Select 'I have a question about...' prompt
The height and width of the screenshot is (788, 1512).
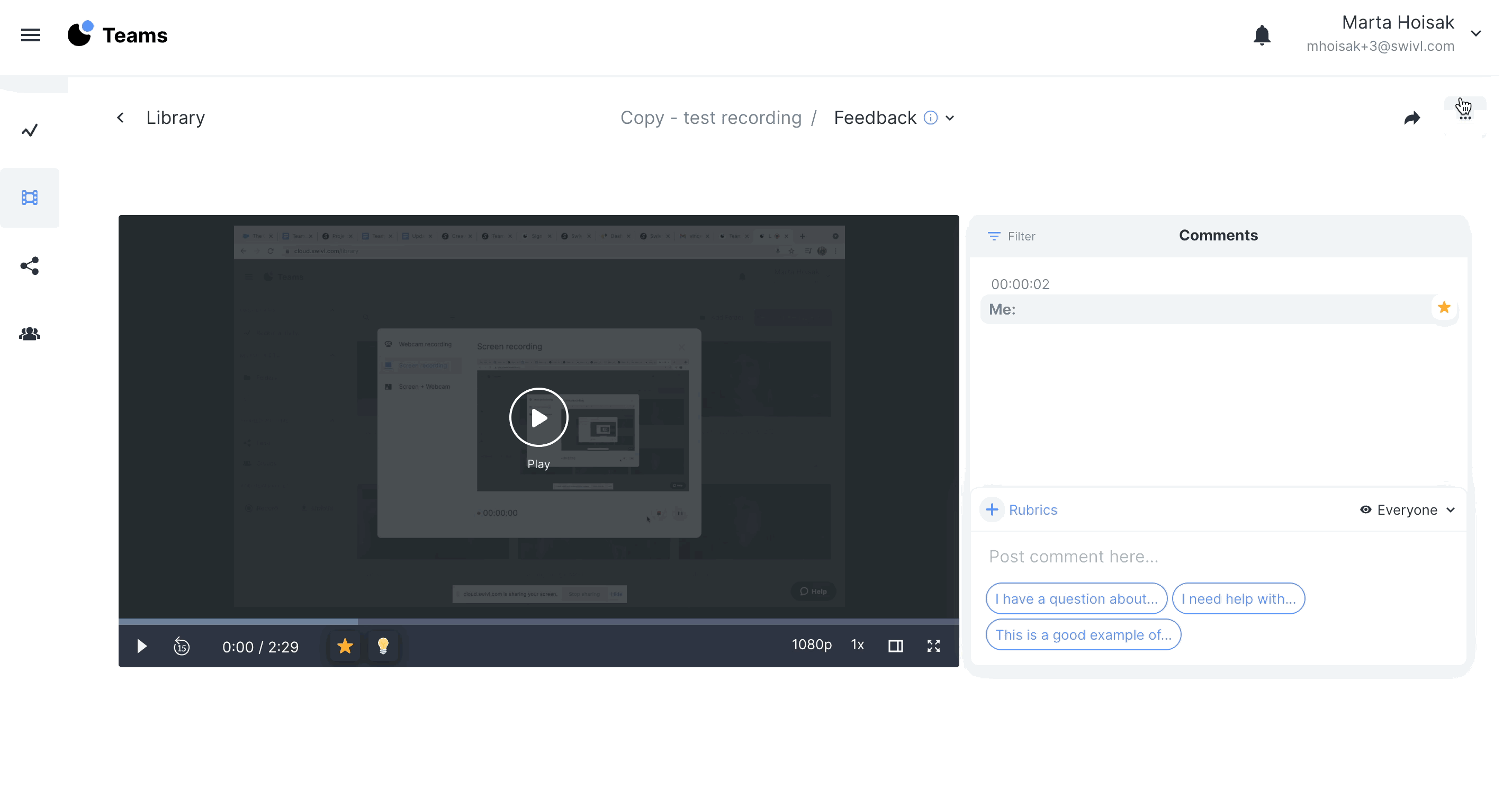1076,599
